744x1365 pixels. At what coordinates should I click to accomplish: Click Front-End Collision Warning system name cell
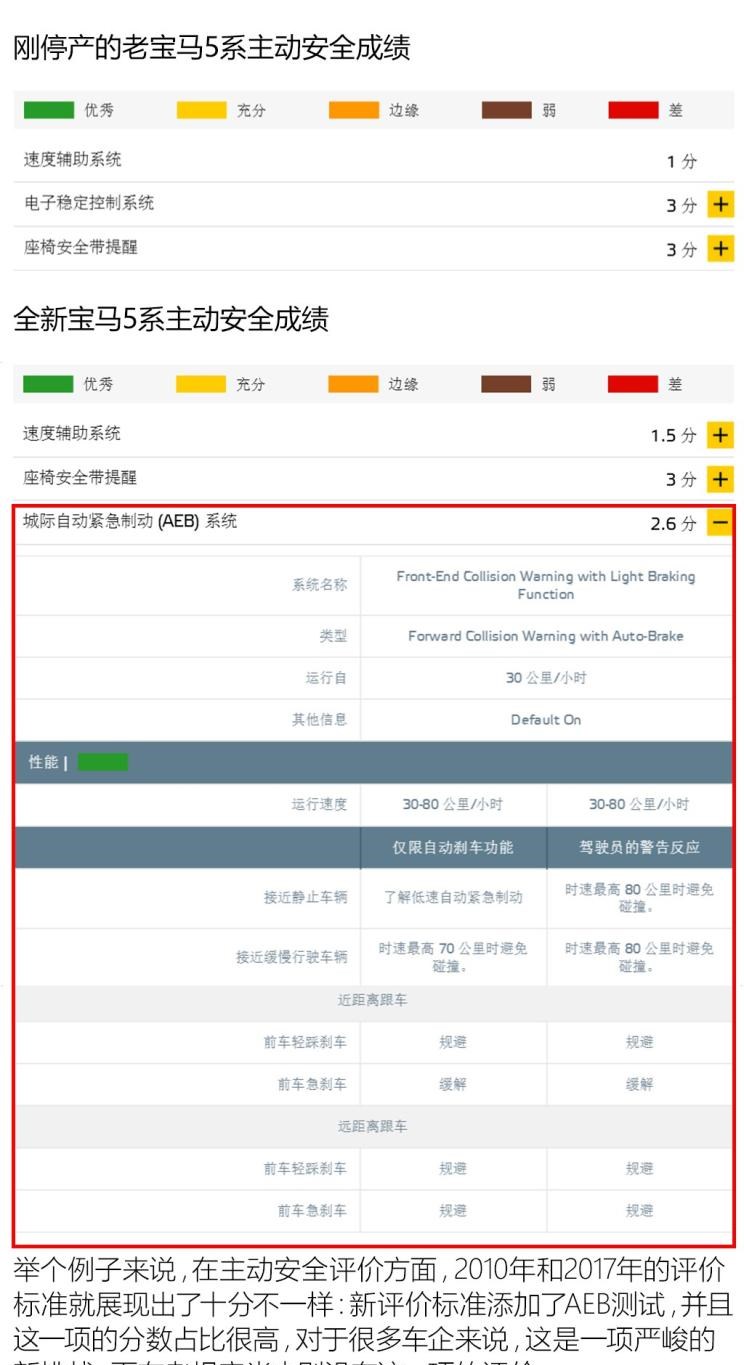point(546,585)
